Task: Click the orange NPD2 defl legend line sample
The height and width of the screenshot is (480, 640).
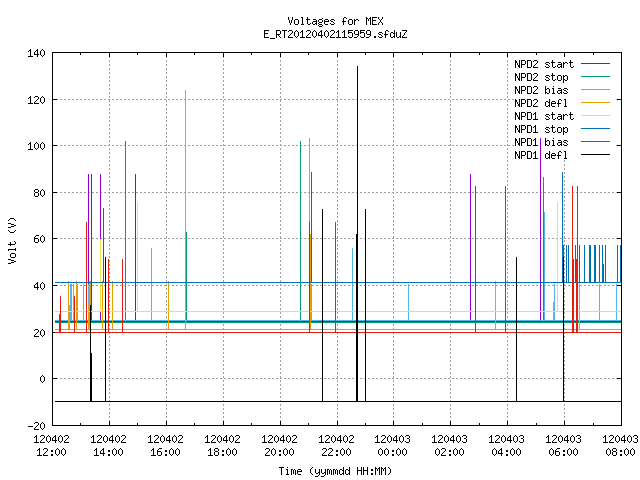Action: 596,103
